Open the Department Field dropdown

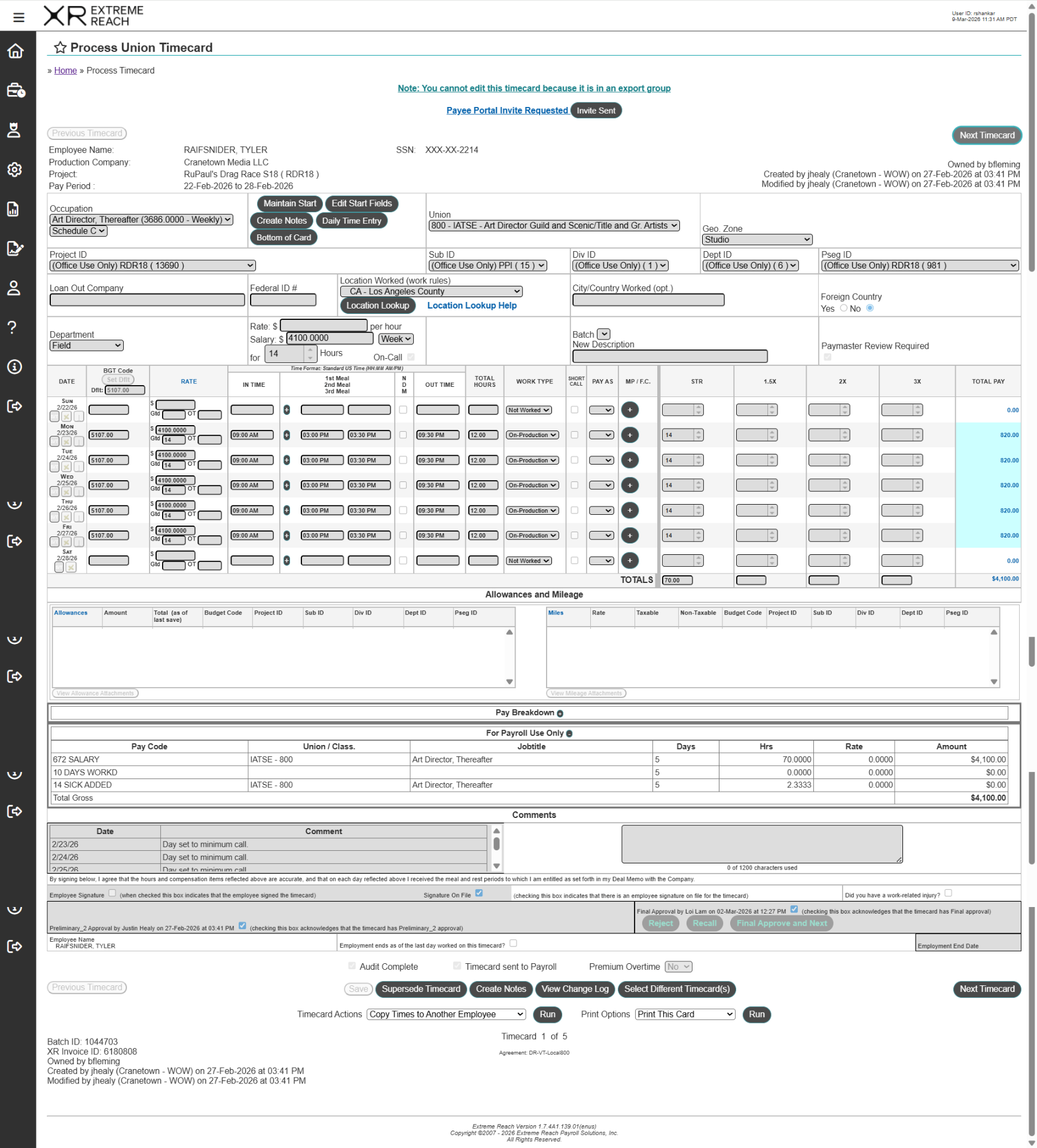[x=87, y=345]
